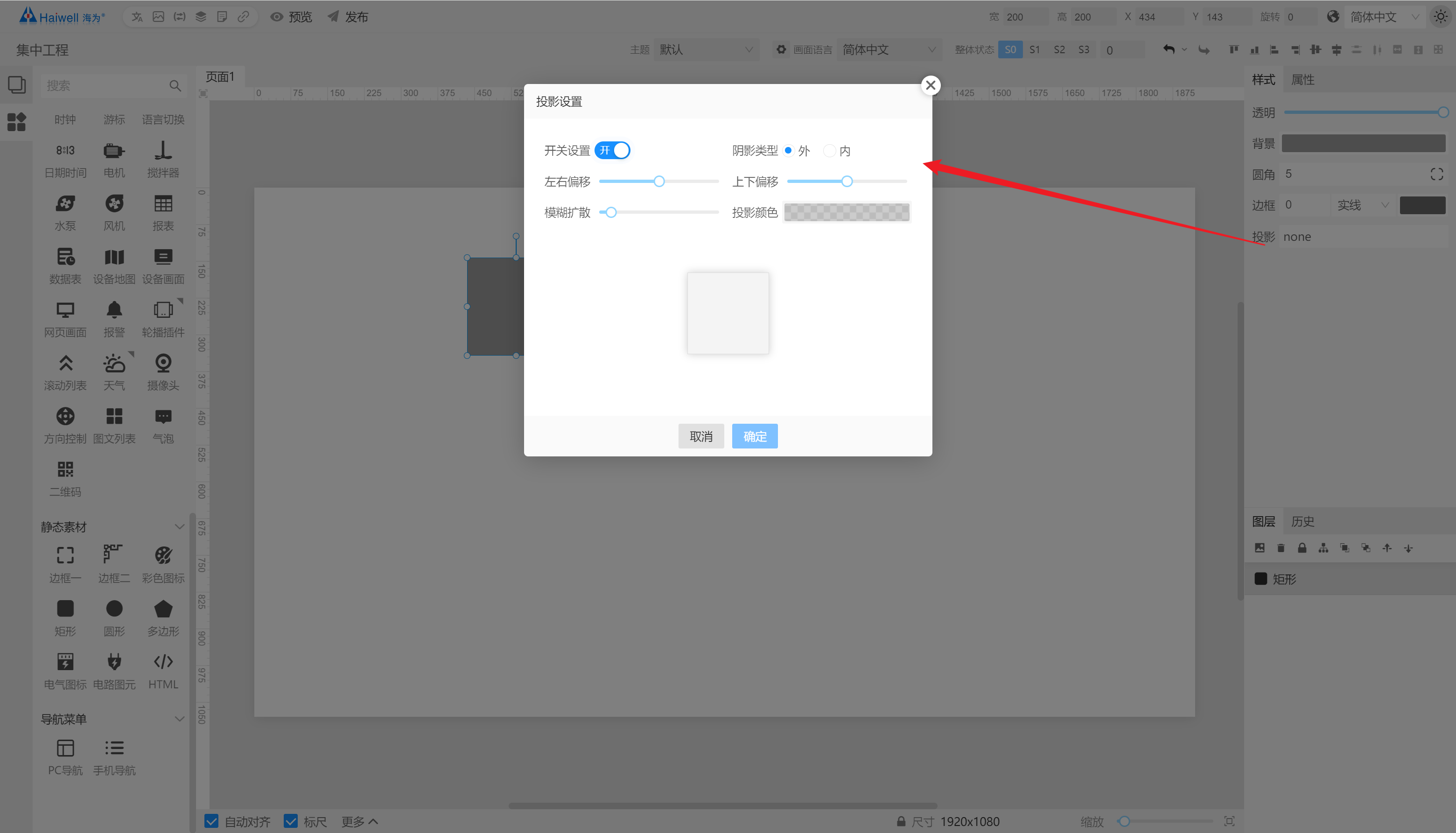Choose the 风机 fan component
The image size is (1456, 833).
[114, 203]
